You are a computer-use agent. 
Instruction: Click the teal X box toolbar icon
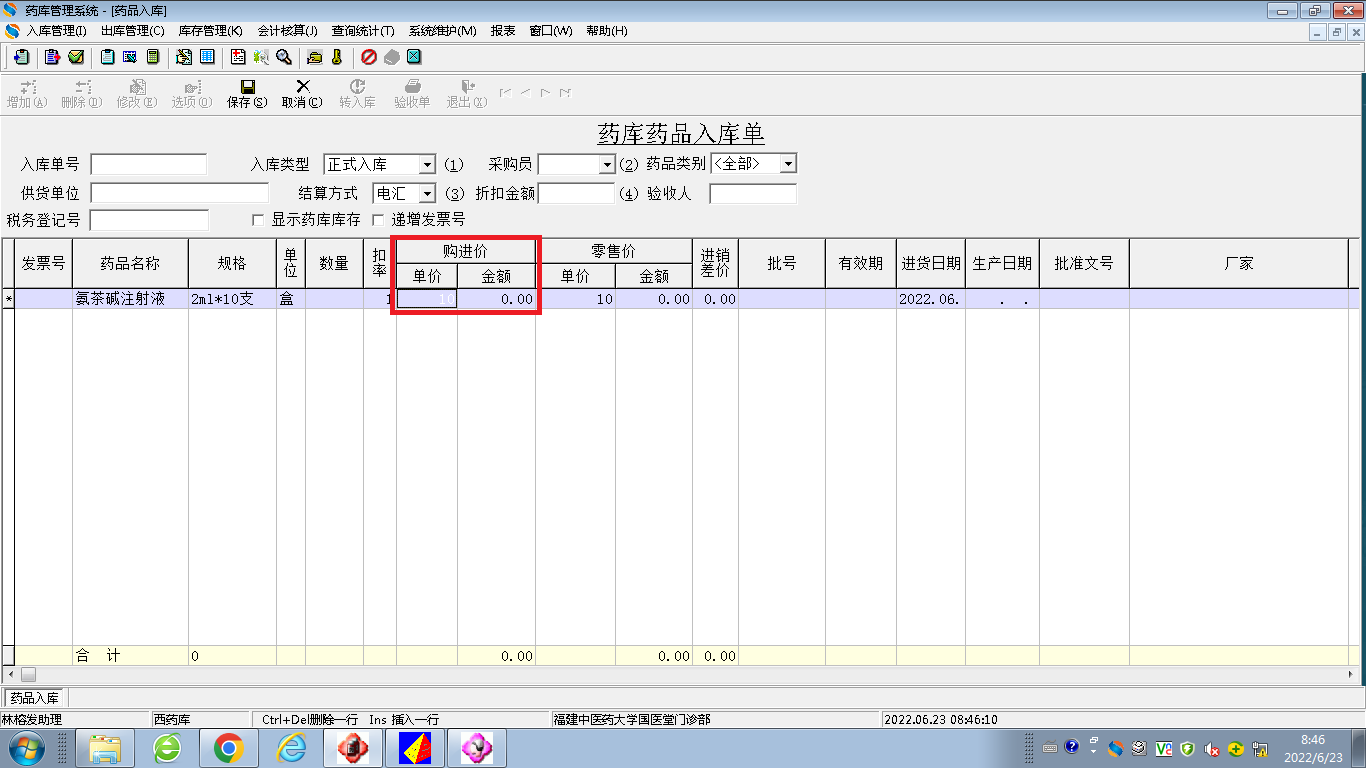[414, 57]
